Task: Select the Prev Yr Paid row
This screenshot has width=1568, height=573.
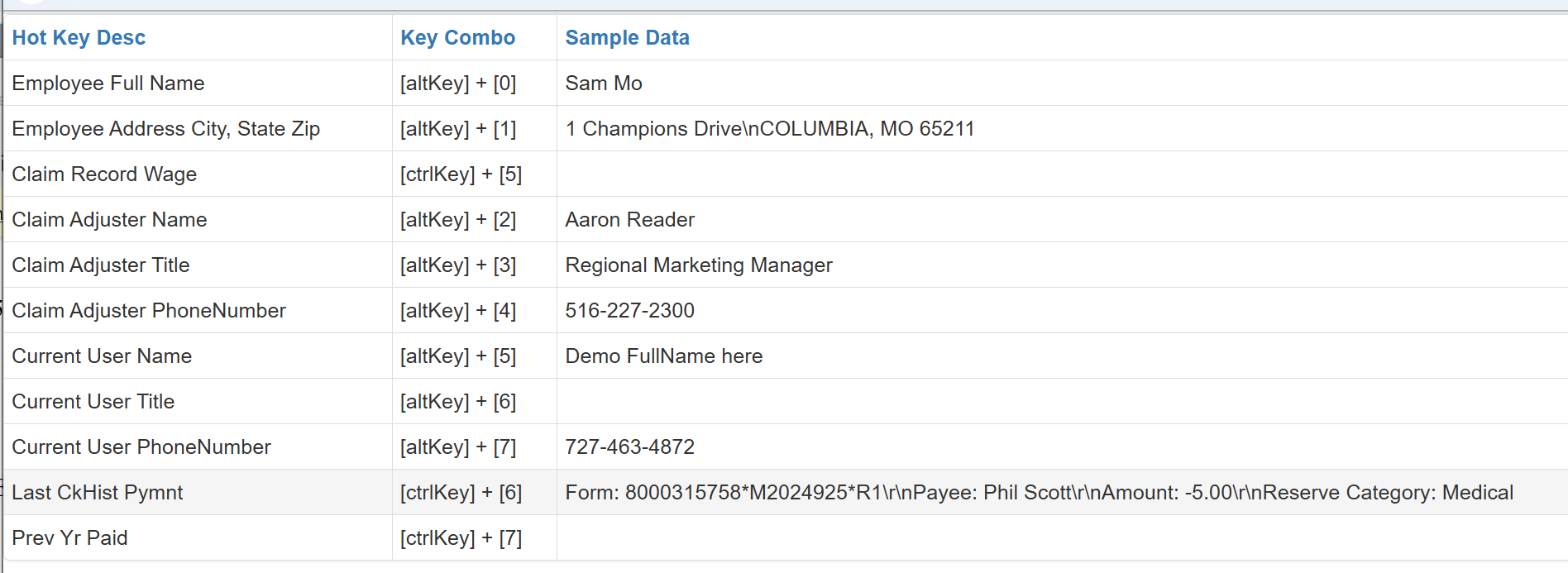Action: (69, 538)
